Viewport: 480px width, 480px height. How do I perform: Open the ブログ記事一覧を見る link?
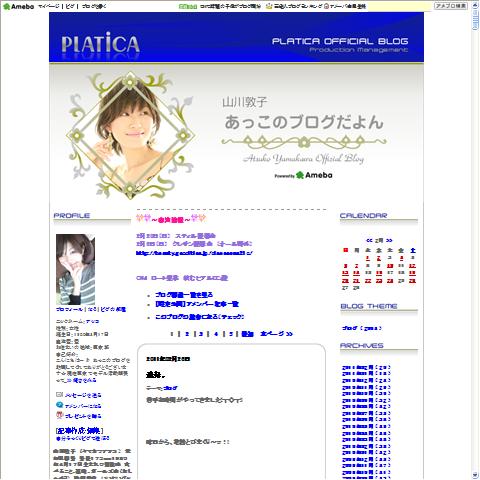184,295
